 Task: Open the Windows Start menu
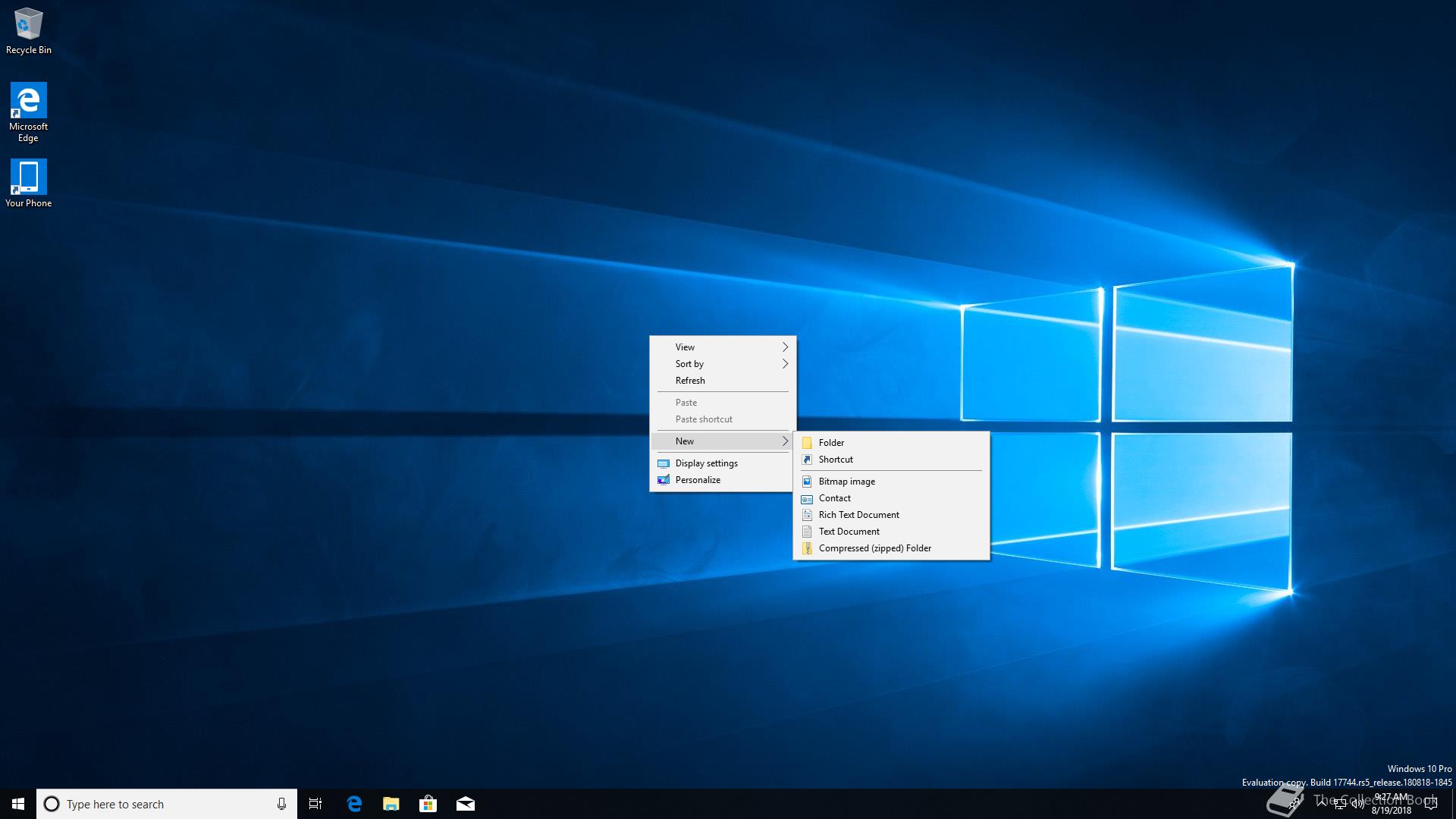(x=18, y=804)
